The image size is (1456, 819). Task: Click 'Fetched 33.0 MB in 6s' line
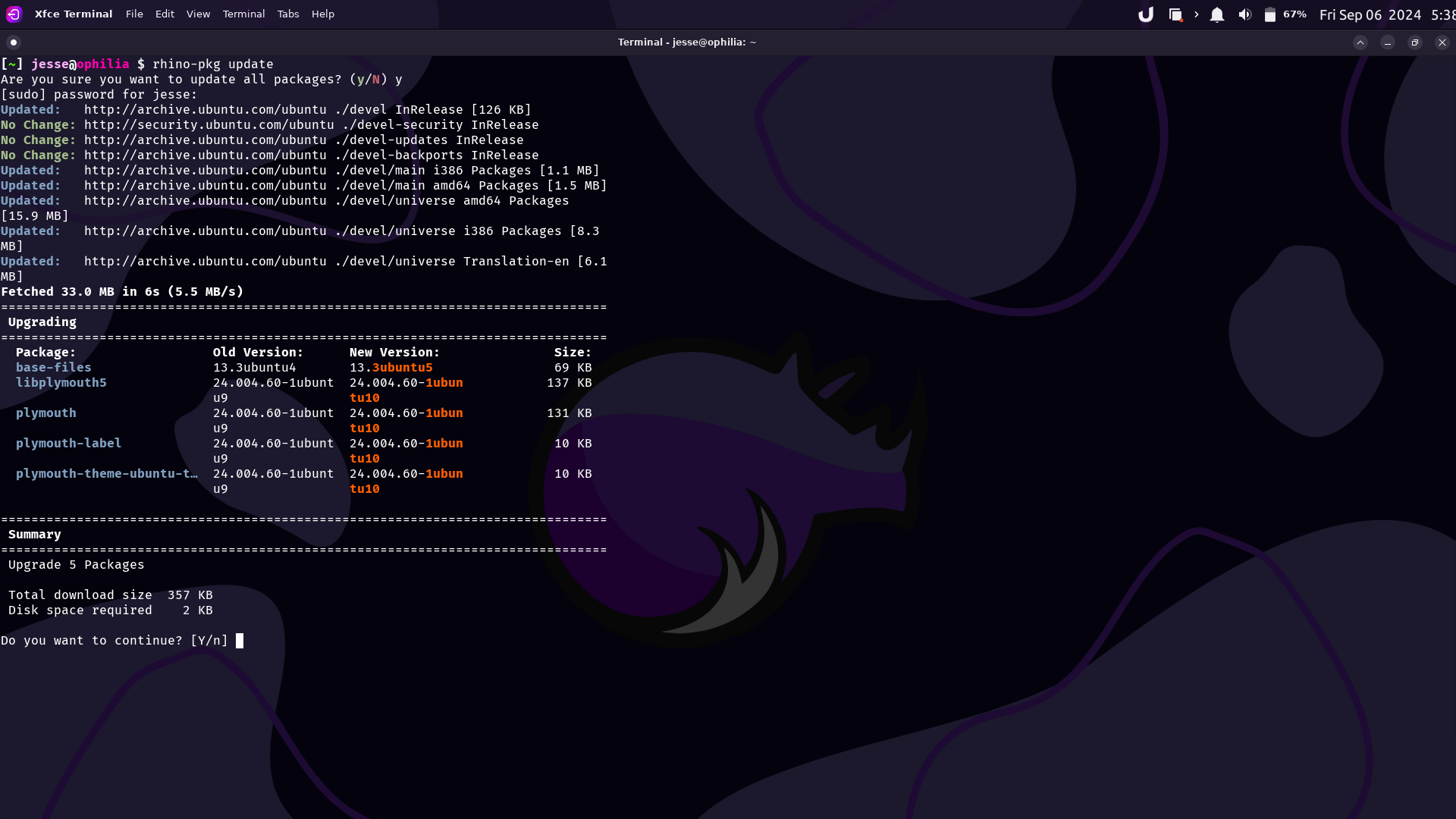coord(122,291)
